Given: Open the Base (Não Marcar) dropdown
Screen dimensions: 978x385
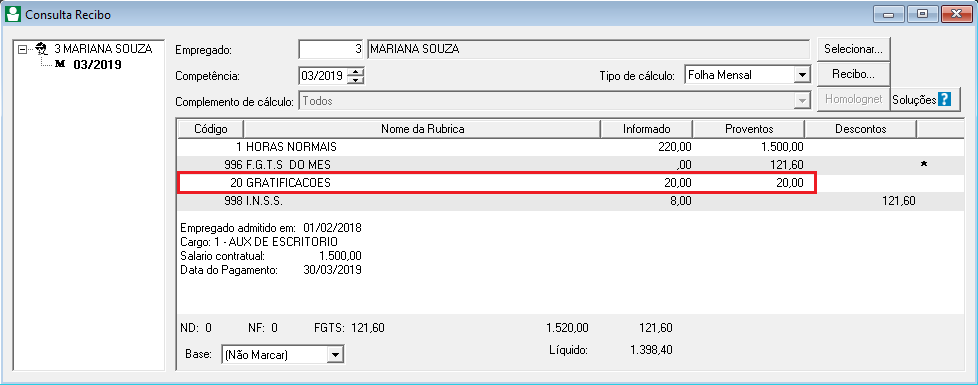Looking at the screenshot, I should 336,354.
